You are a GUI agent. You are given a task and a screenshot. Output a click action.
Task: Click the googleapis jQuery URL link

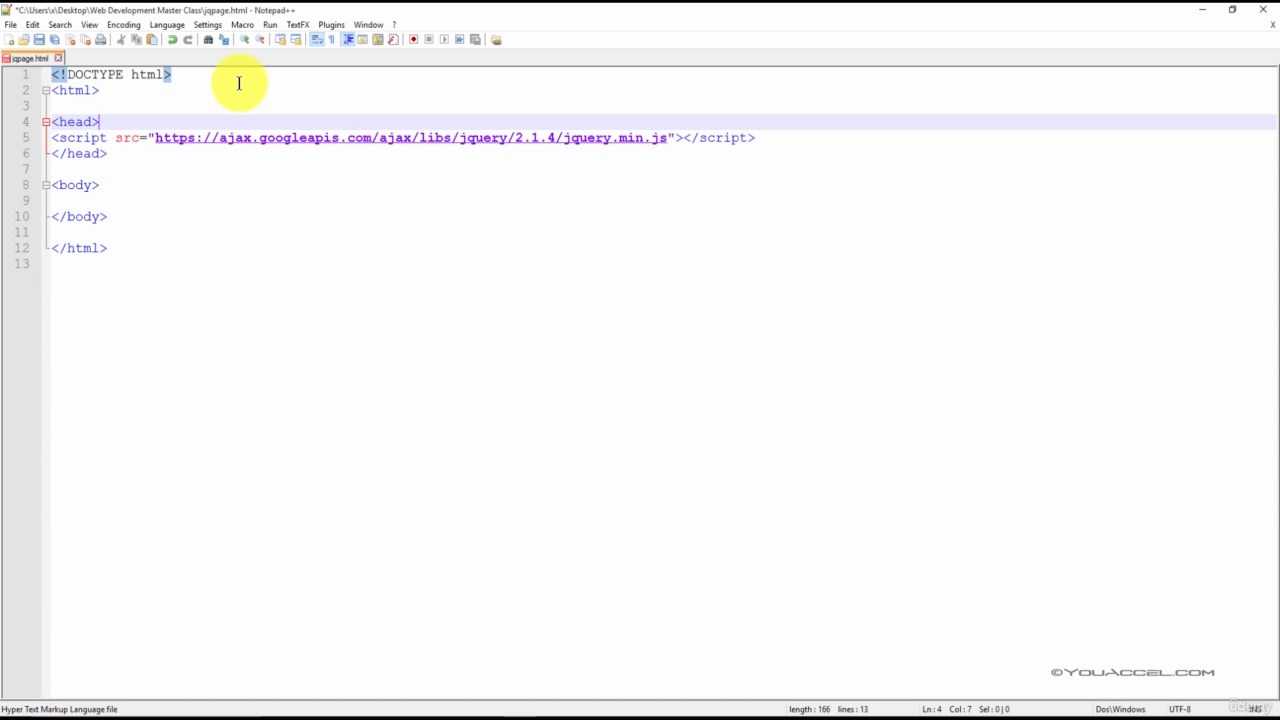coord(411,138)
